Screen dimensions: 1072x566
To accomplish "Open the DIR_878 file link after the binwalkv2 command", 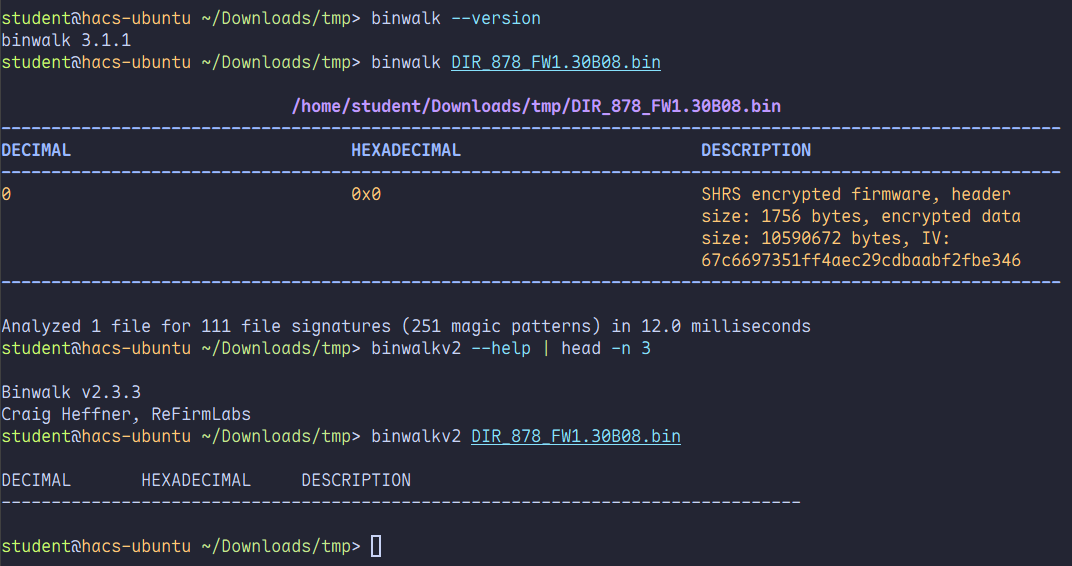I will (x=575, y=436).
